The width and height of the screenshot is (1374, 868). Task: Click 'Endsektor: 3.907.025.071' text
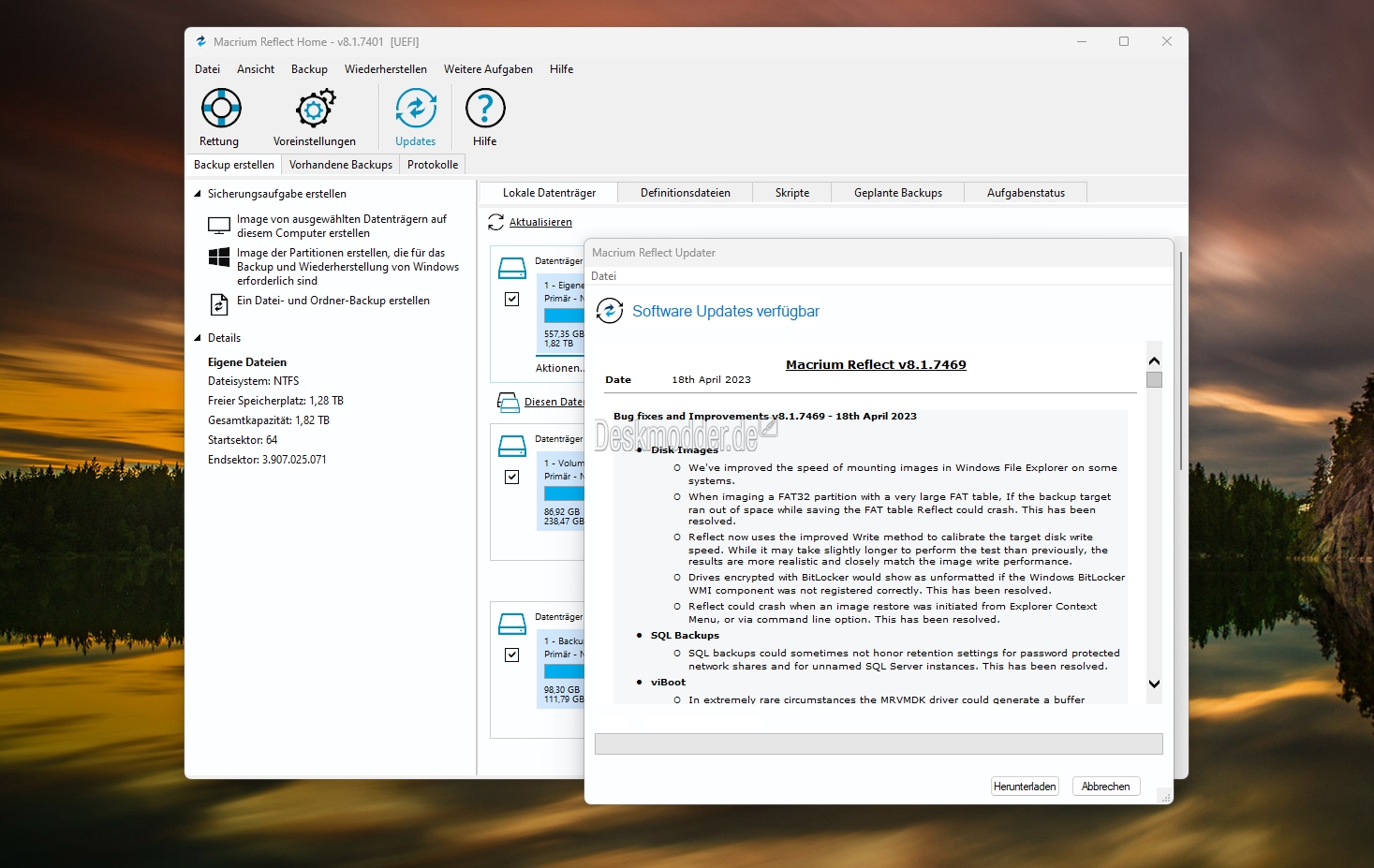point(267,460)
